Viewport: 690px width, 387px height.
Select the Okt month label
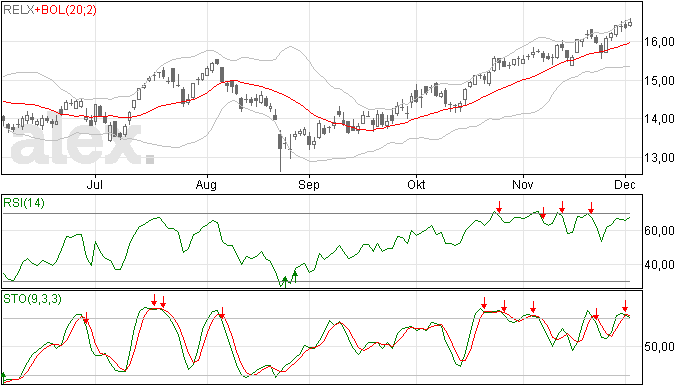(416, 184)
